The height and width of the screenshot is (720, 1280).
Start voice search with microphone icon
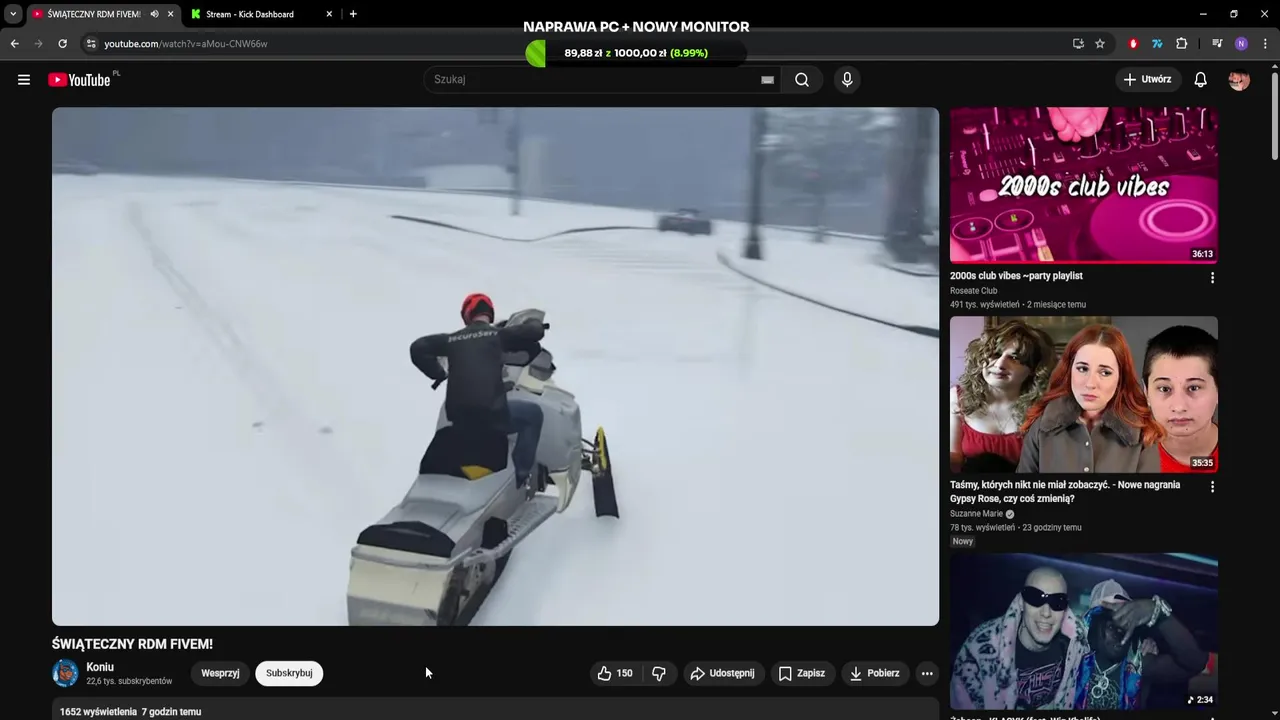click(847, 80)
